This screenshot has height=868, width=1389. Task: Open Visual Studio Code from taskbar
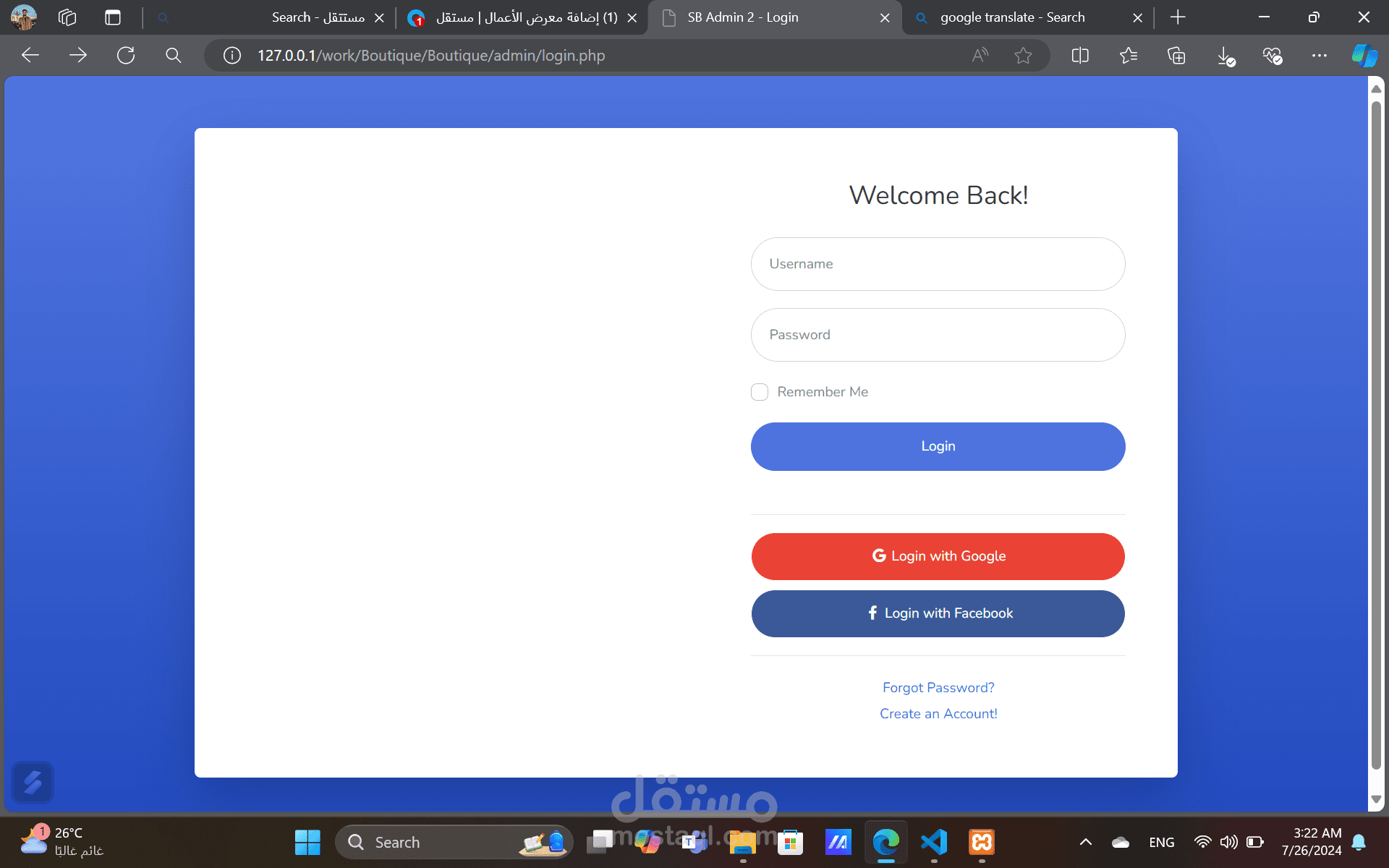[934, 842]
